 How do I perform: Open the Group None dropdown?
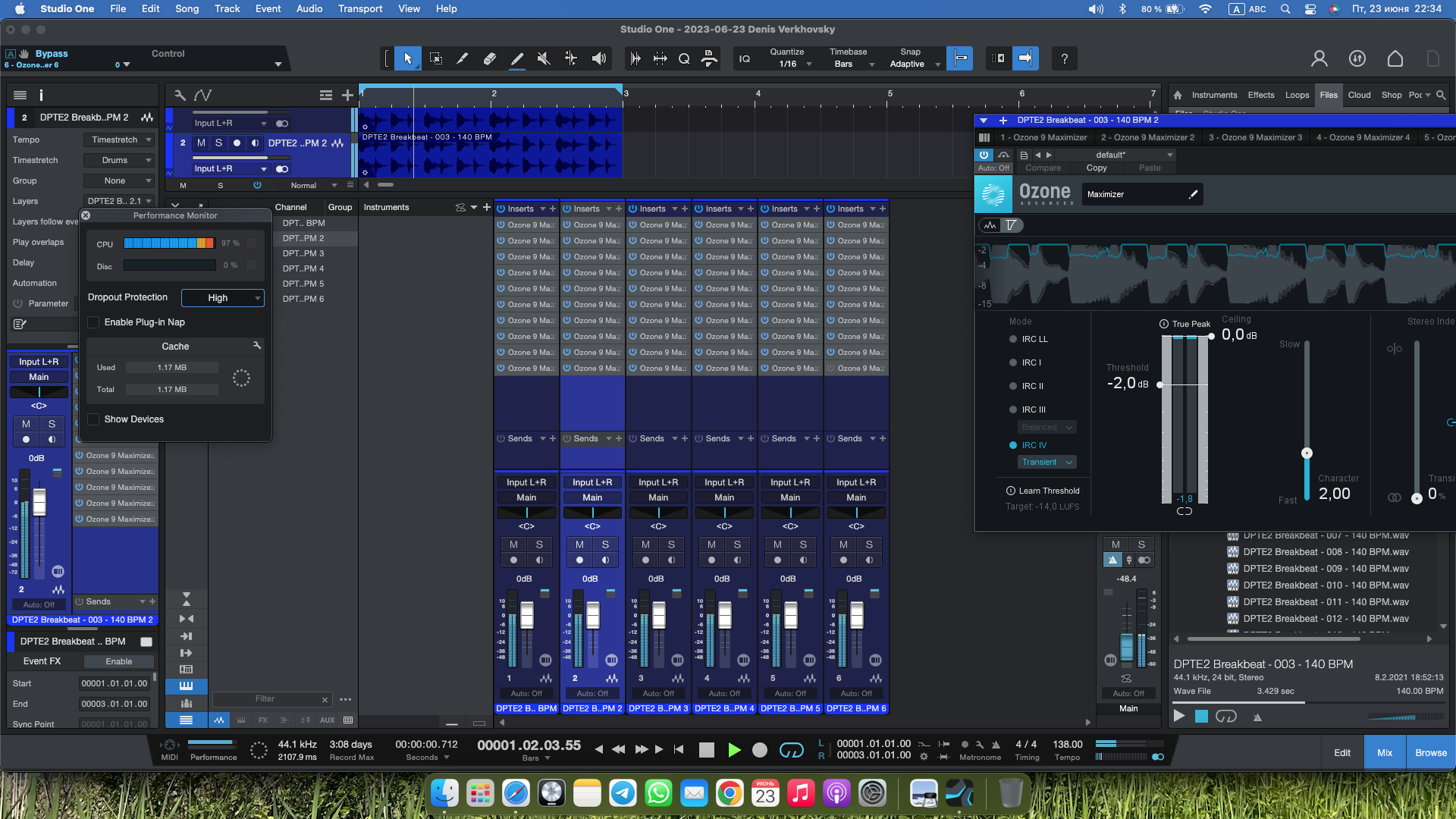tap(118, 180)
